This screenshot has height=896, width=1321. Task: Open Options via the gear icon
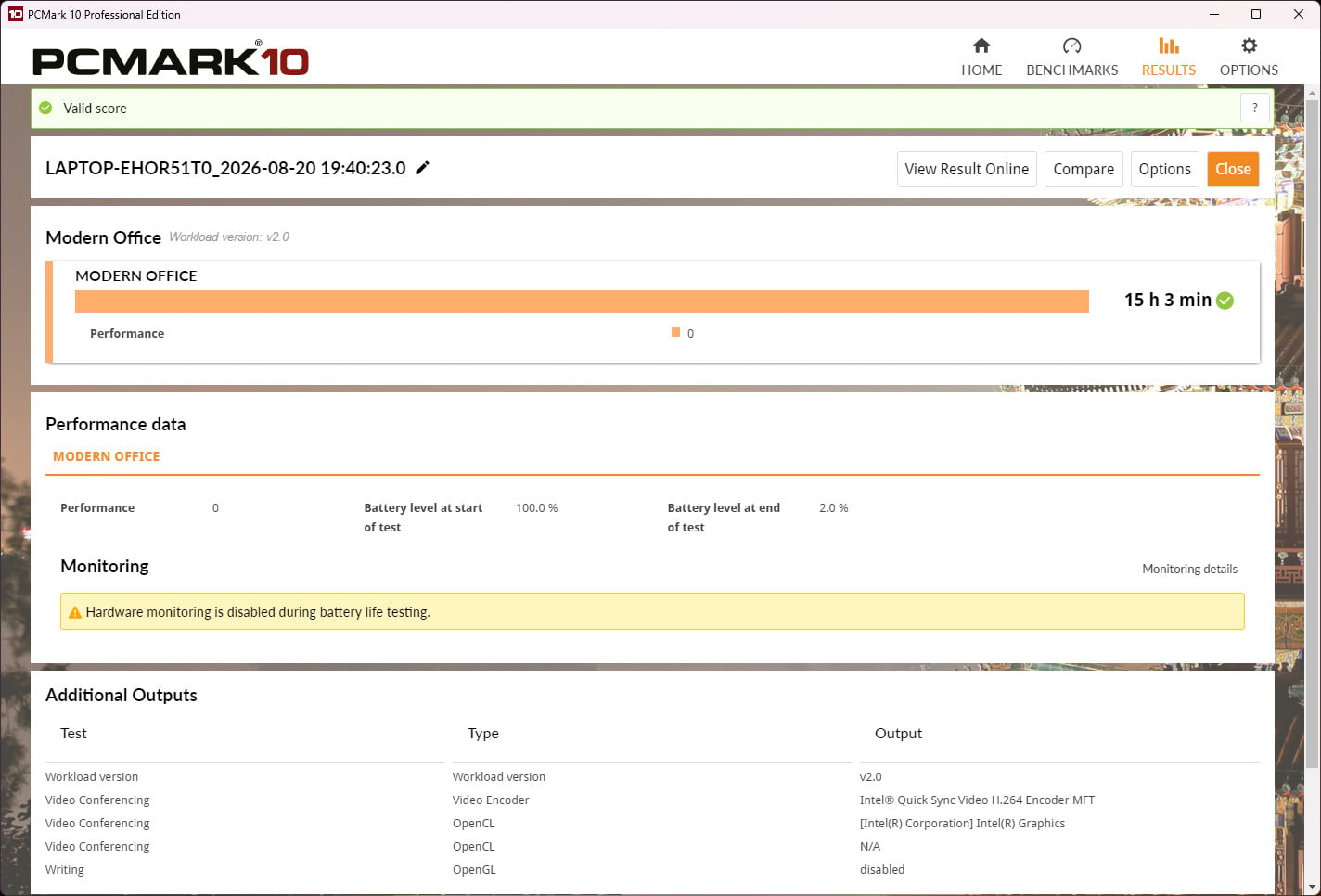coord(1249,45)
